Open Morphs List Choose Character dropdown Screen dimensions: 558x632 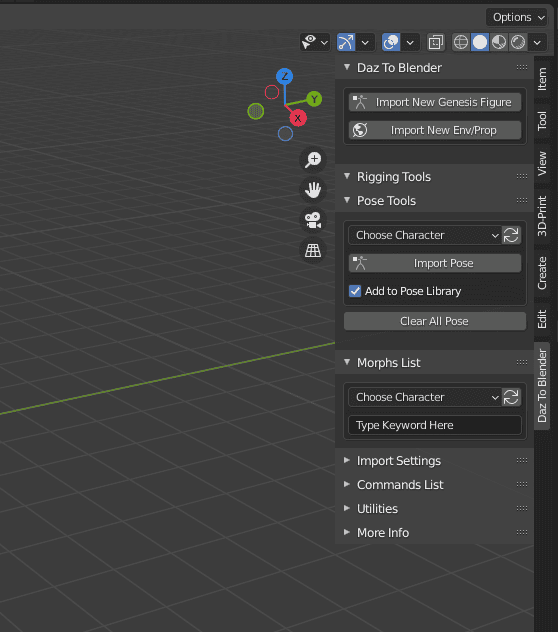pyautogui.click(x=425, y=397)
